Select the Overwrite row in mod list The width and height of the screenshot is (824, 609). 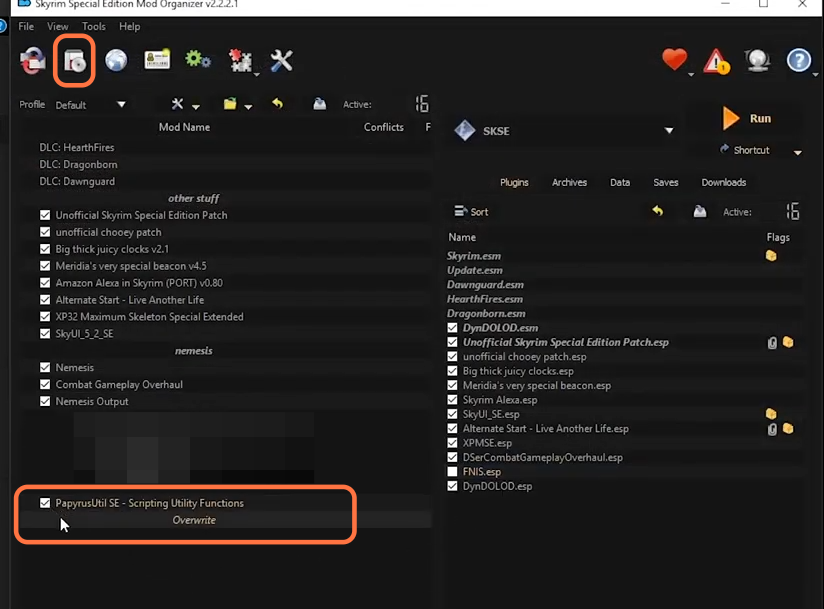click(x=226, y=520)
